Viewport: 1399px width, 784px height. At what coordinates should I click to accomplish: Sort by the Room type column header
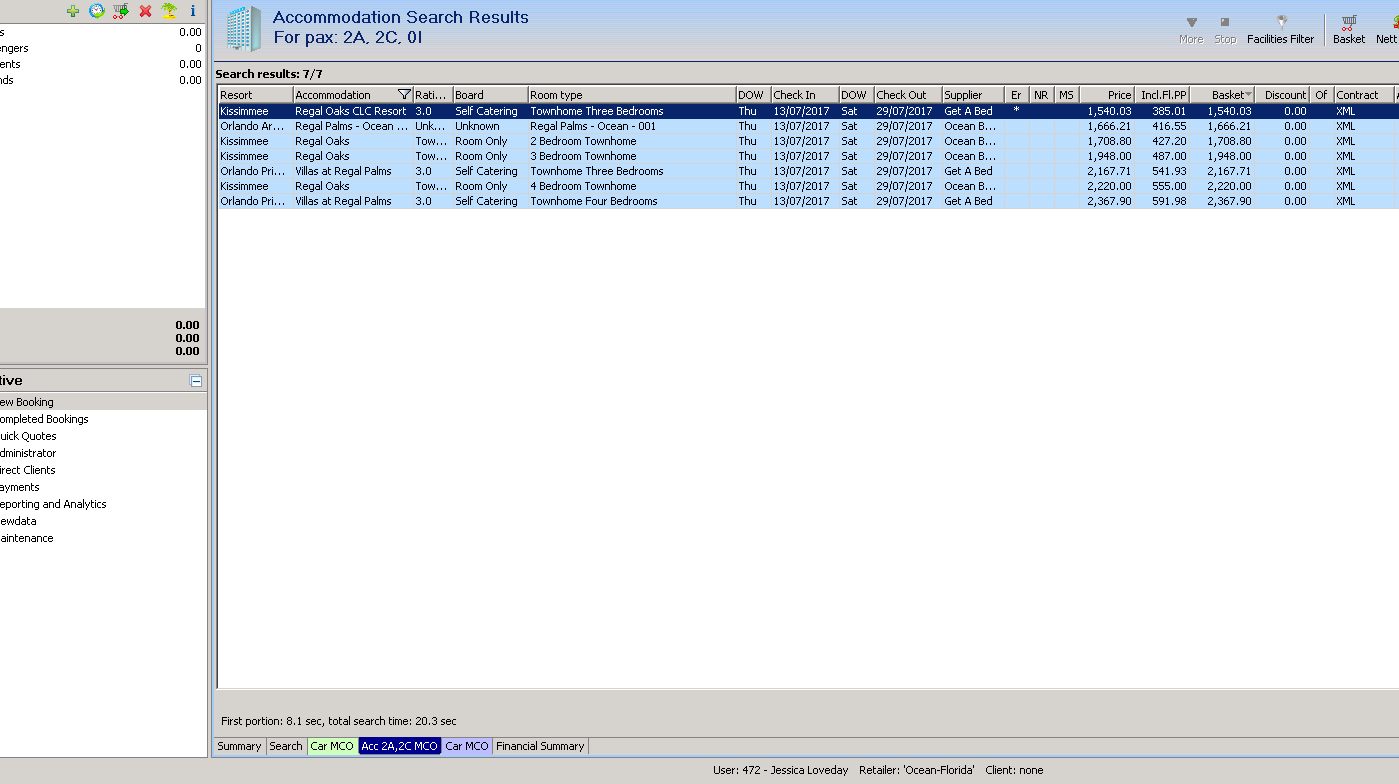[x=632, y=95]
